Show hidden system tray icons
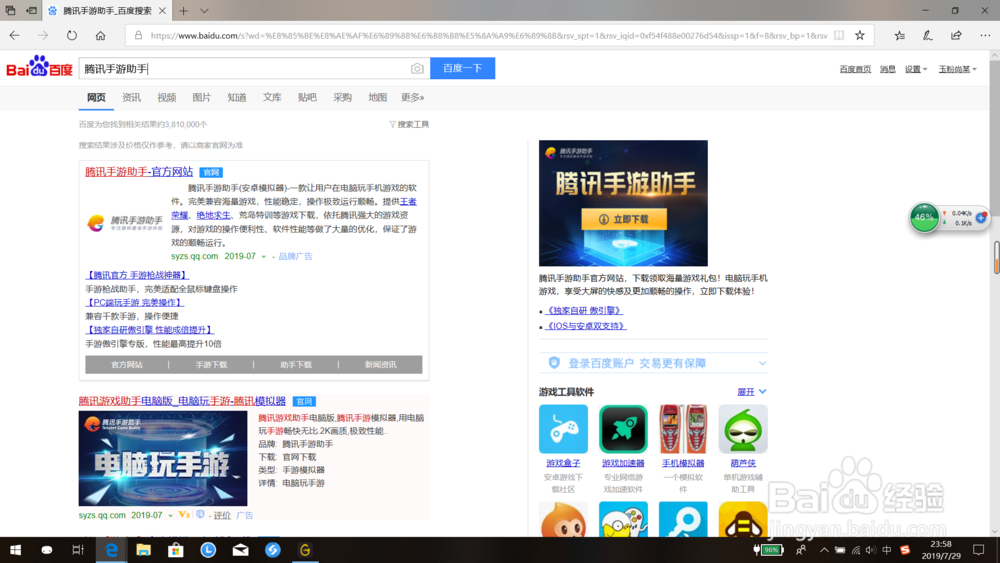This screenshot has width=1000, height=563. point(824,550)
